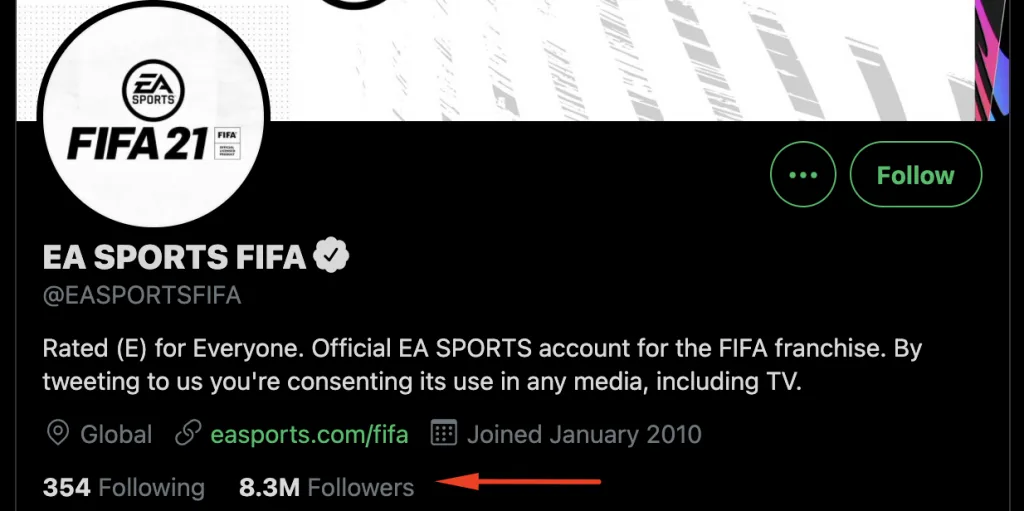Follow the EA SPORTS FIFA account
Image resolution: width=1024 pixels, height=511 pixels.
pos(915,175)
